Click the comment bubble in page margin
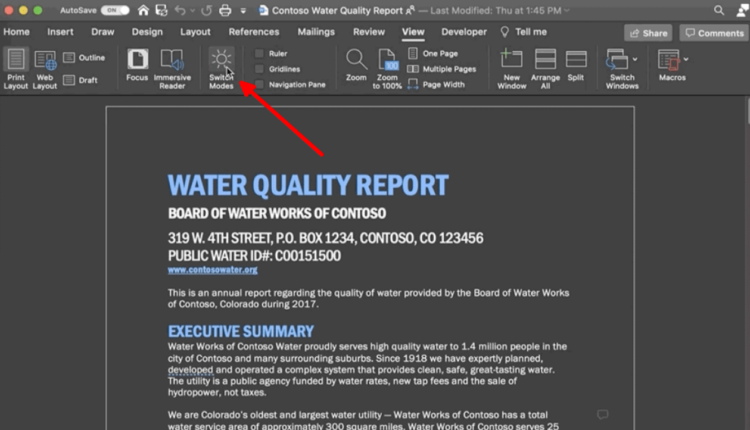 click(x=603, y=414)
